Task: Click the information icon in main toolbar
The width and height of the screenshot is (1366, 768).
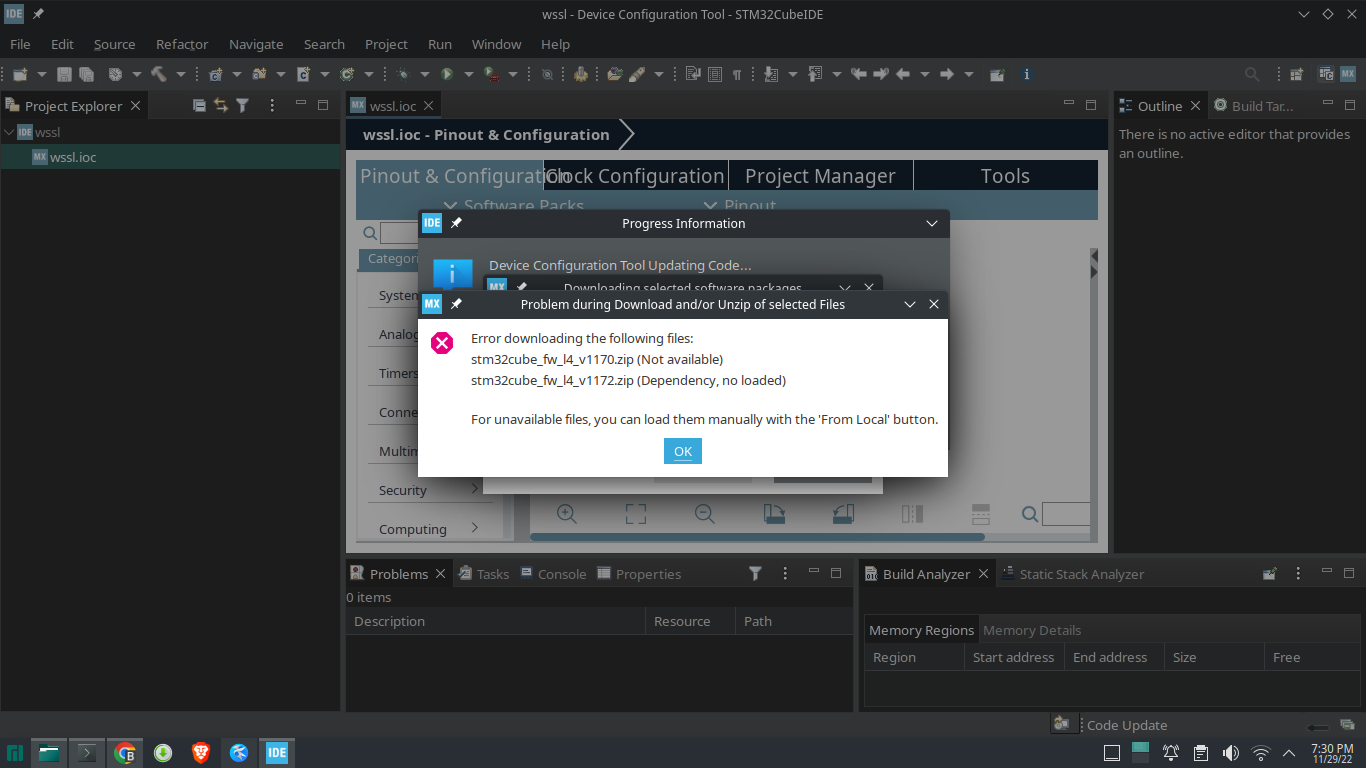Action: pos(1026,74)
